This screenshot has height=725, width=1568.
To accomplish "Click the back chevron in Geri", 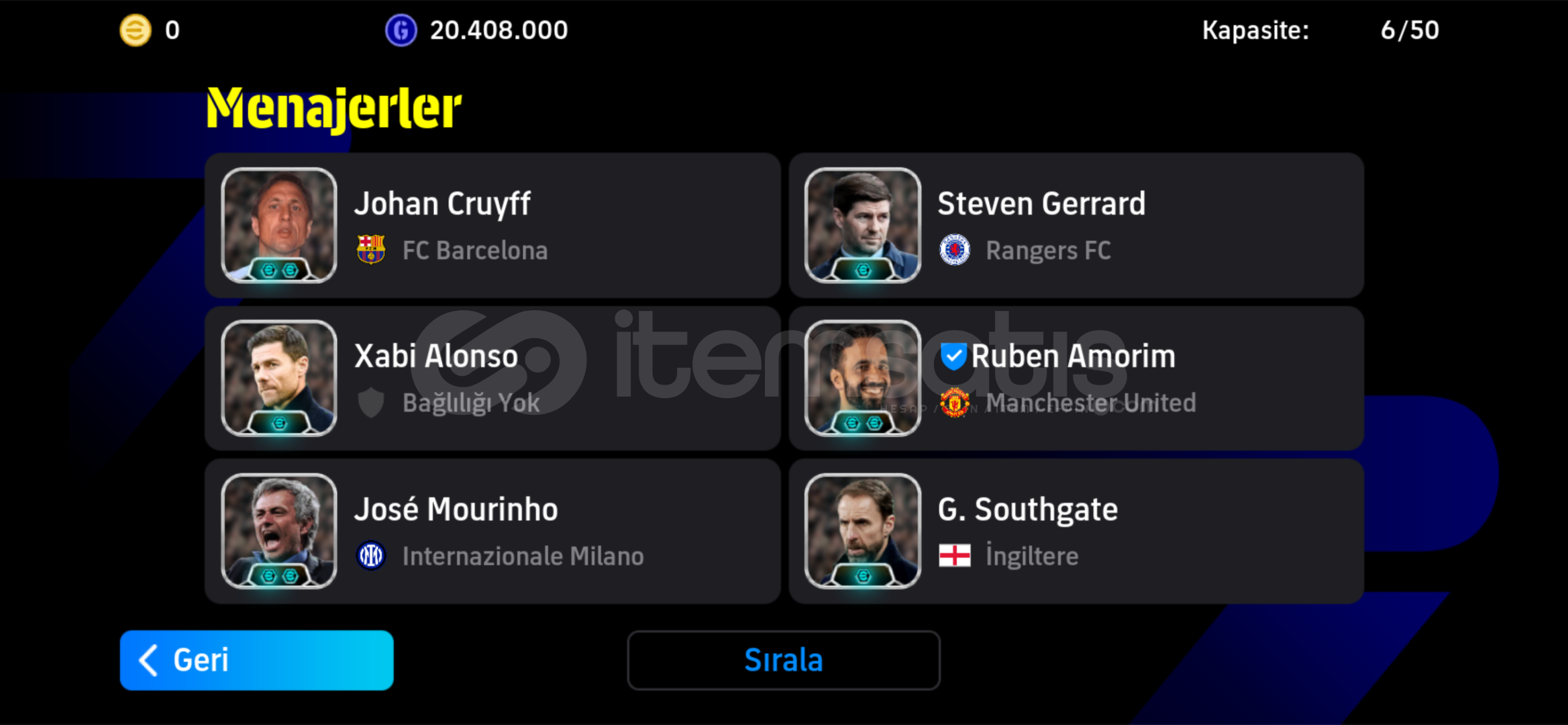I will point(148,660).
